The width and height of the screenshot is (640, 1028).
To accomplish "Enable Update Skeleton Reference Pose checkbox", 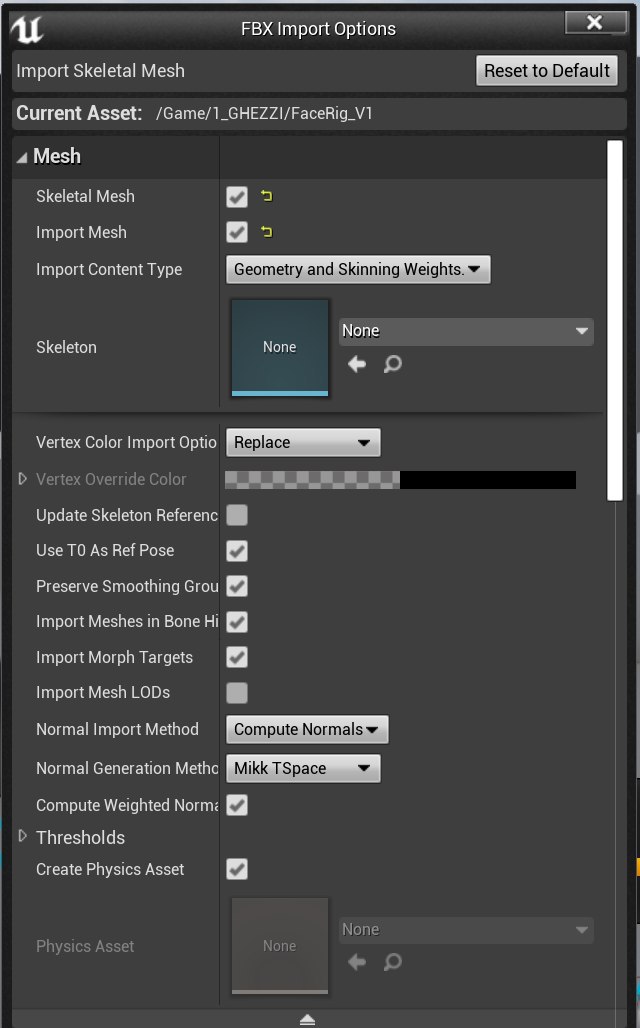I will [x=237, y=515].
